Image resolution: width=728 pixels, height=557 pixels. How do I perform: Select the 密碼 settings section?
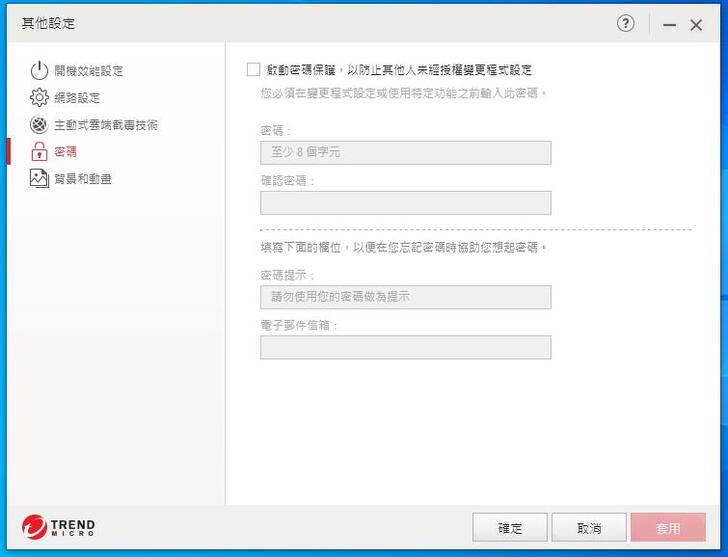(x=65, y=151)
